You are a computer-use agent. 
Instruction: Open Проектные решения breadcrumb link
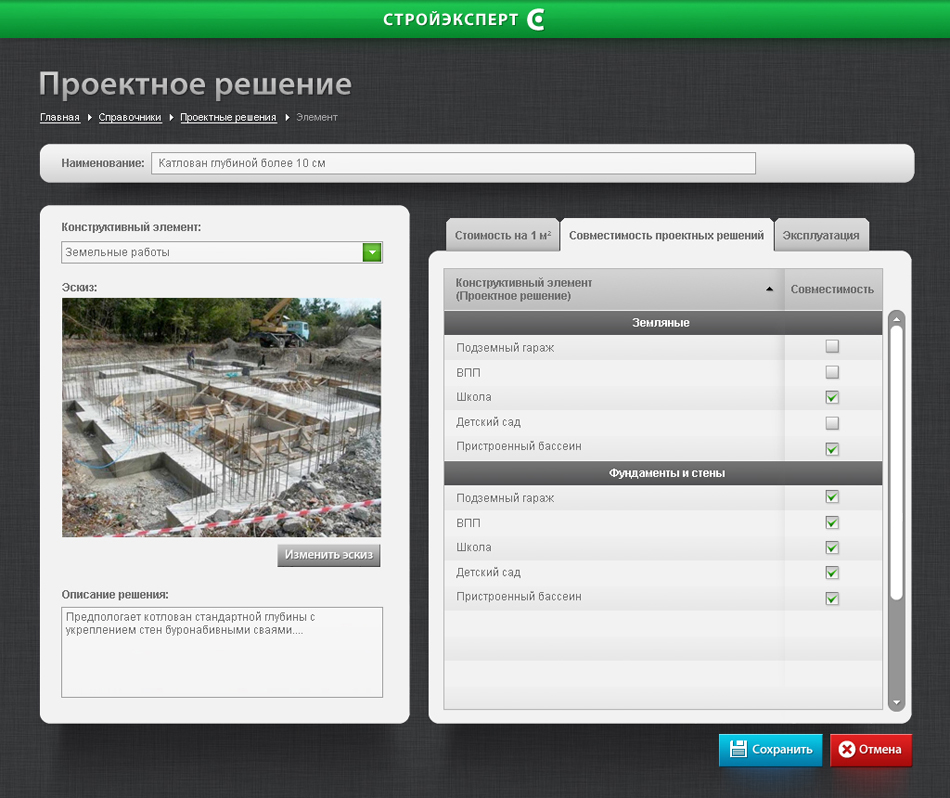[228, 118]
